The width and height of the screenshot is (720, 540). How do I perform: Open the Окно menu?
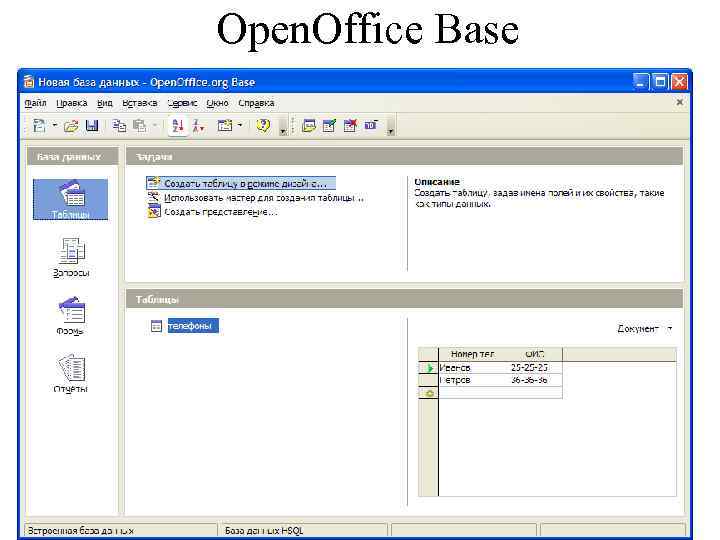217,103
